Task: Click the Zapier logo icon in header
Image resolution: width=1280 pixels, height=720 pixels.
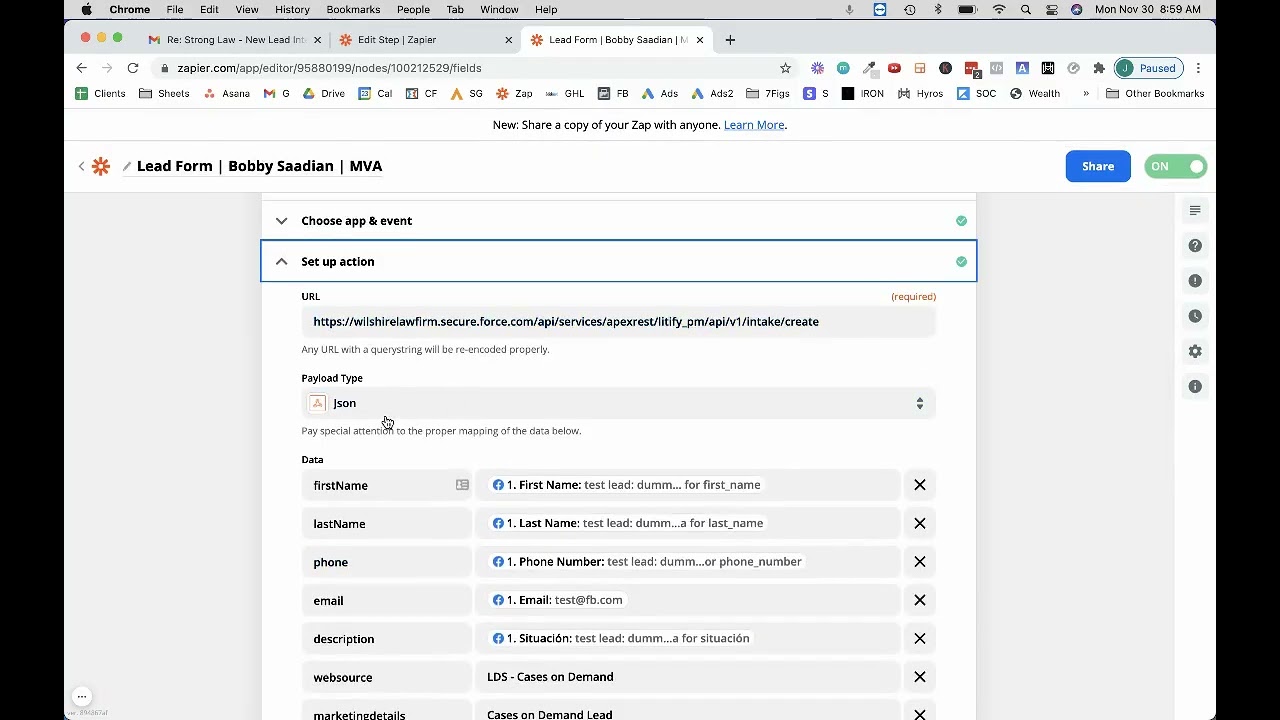Action: (x=101, y=166)
